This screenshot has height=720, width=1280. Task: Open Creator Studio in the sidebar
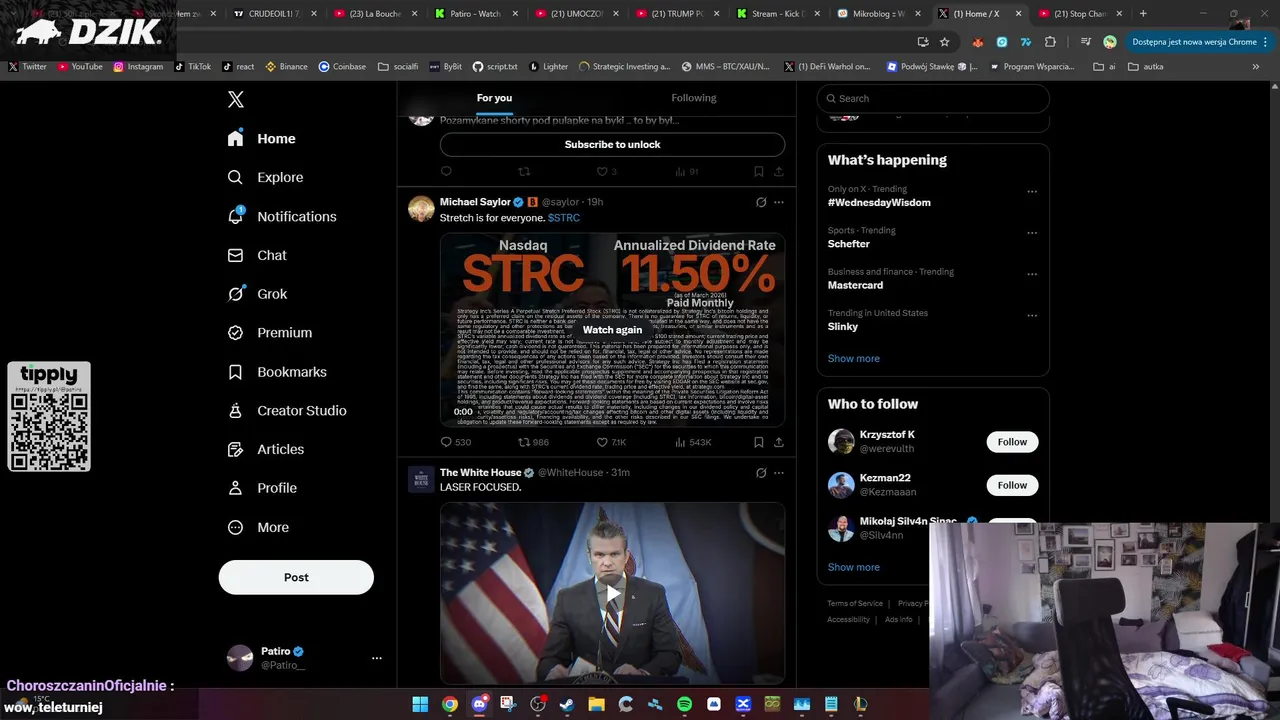point(287,410)
